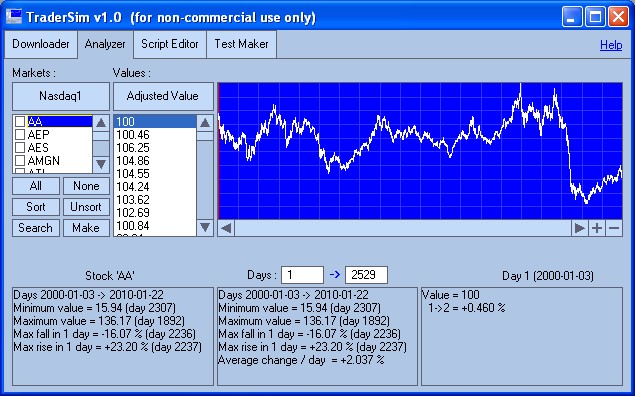Open the Downloader tab
635x396 pixels.
click(40, 44)
